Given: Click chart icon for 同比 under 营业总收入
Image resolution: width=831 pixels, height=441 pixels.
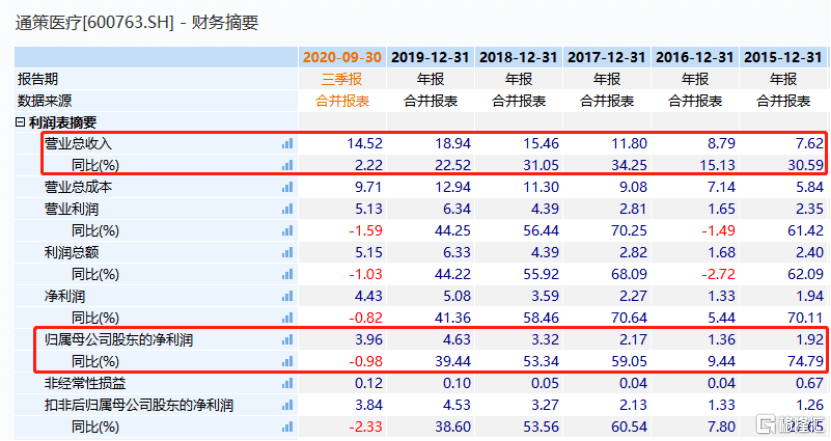Looking at the screenshot, I should click(288, 165).
